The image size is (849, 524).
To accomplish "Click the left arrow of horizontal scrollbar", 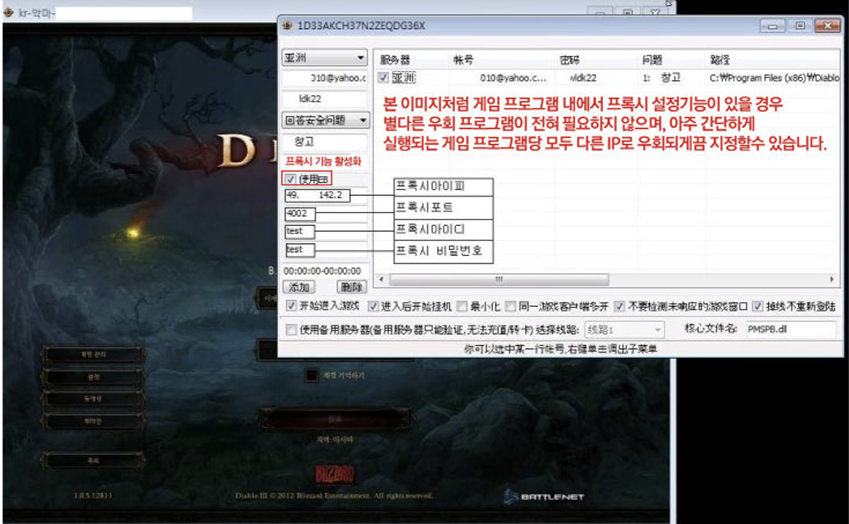I will click(382, 279).
